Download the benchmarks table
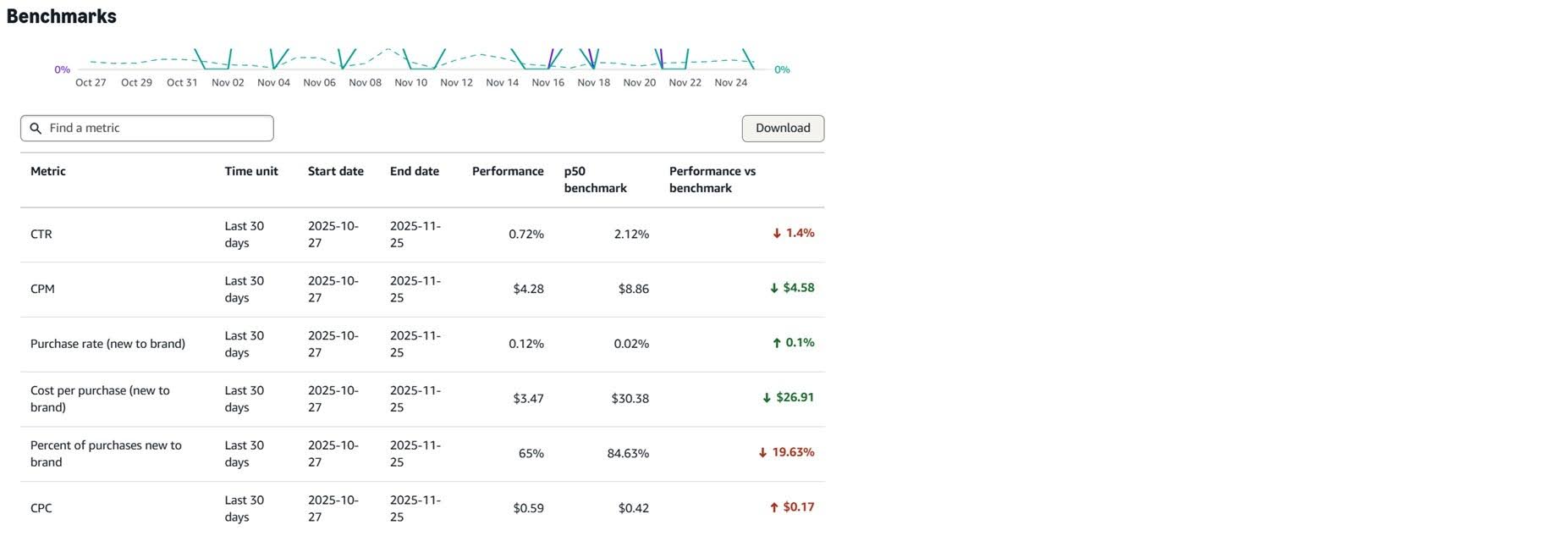Viewport: 1568px width, 536px height. click(783, 128)
